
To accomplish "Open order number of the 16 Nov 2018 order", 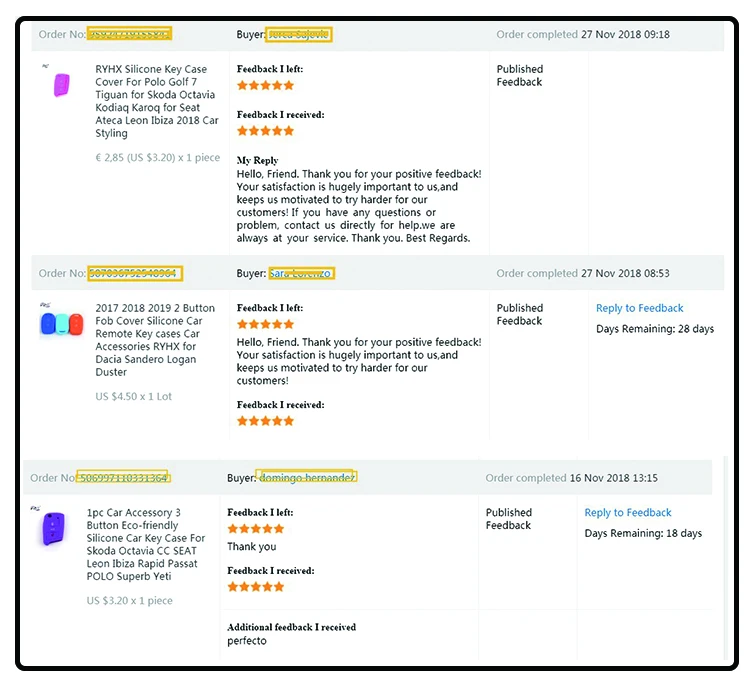I will tap(124, 478).
